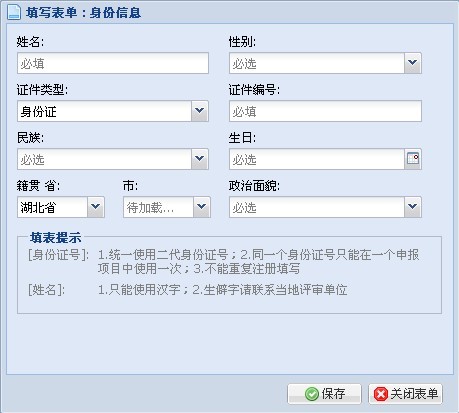Click the 保存 save button
This screenshot has height=413, width=459.
coord(324,394)
